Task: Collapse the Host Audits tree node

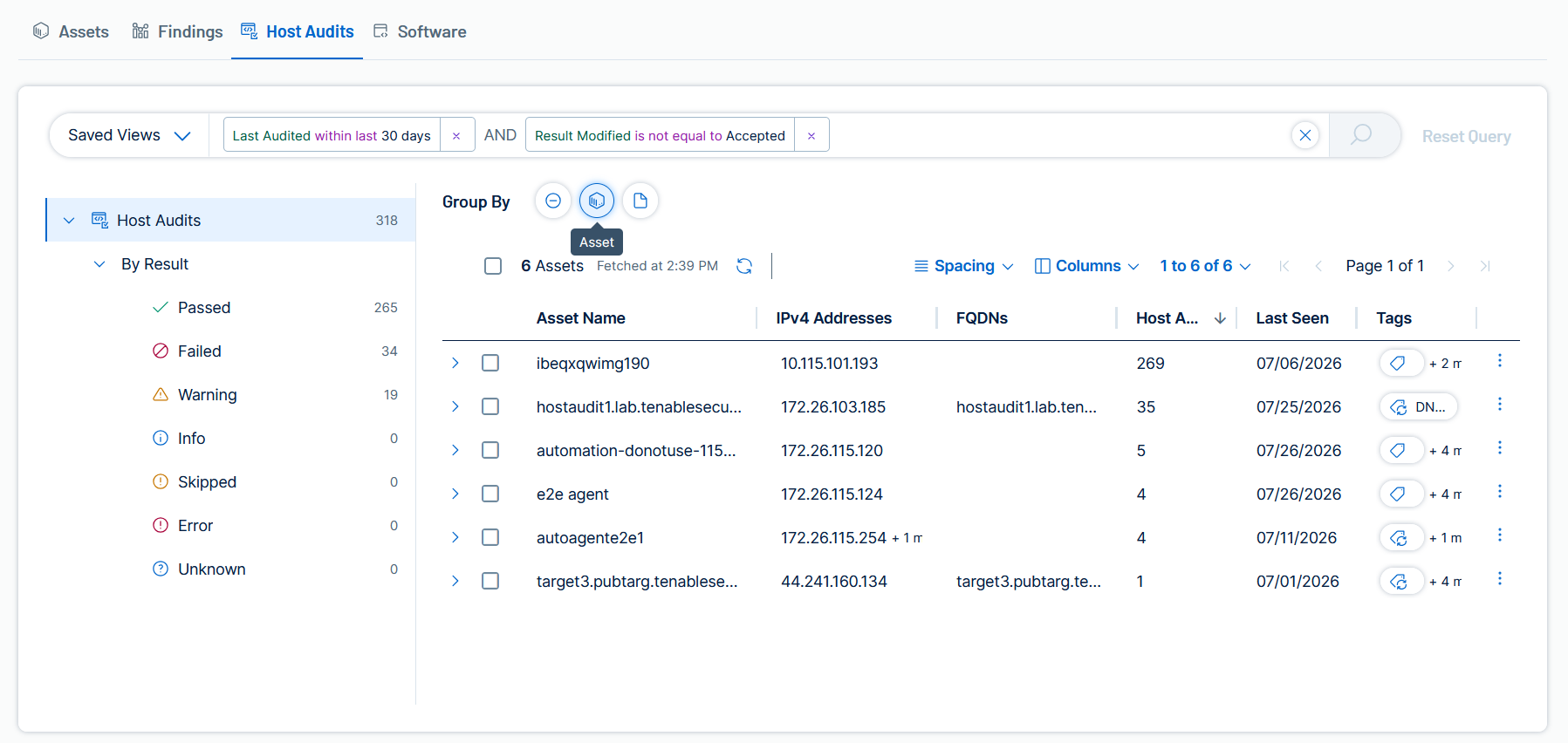Action: click(x=69, y=221)
